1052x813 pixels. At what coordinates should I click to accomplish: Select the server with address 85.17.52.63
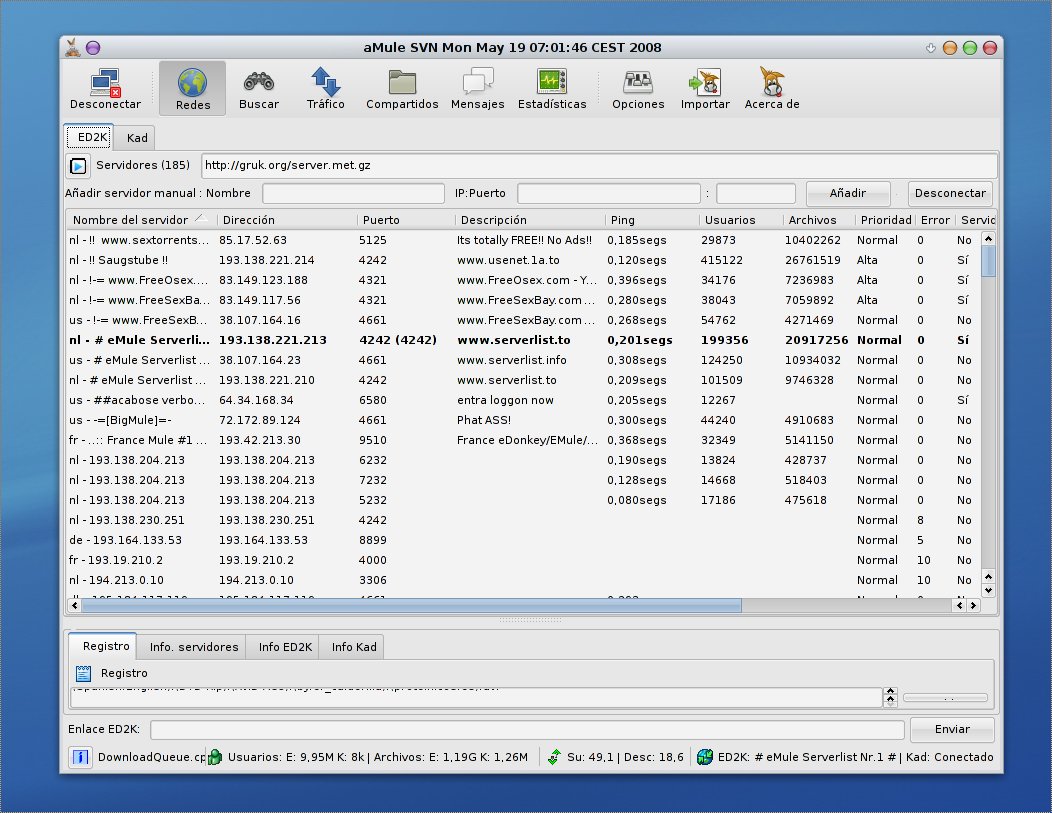click(523, 240)
